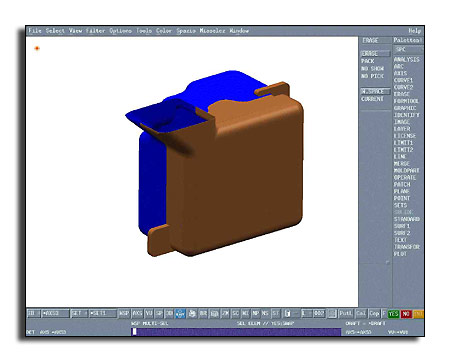Open the SPC palette dropdown
The height and width of the screenshot is (362, 450).
(x=409, y=50)
